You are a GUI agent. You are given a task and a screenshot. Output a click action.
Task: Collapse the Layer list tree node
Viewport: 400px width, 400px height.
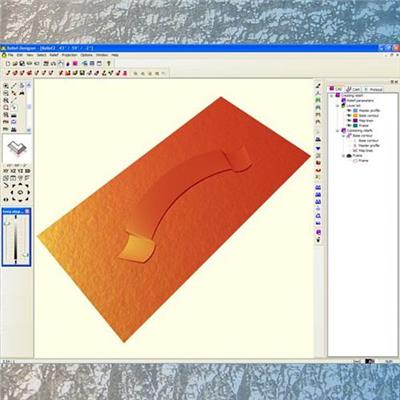pyautogui.click(x=338, y=105)
